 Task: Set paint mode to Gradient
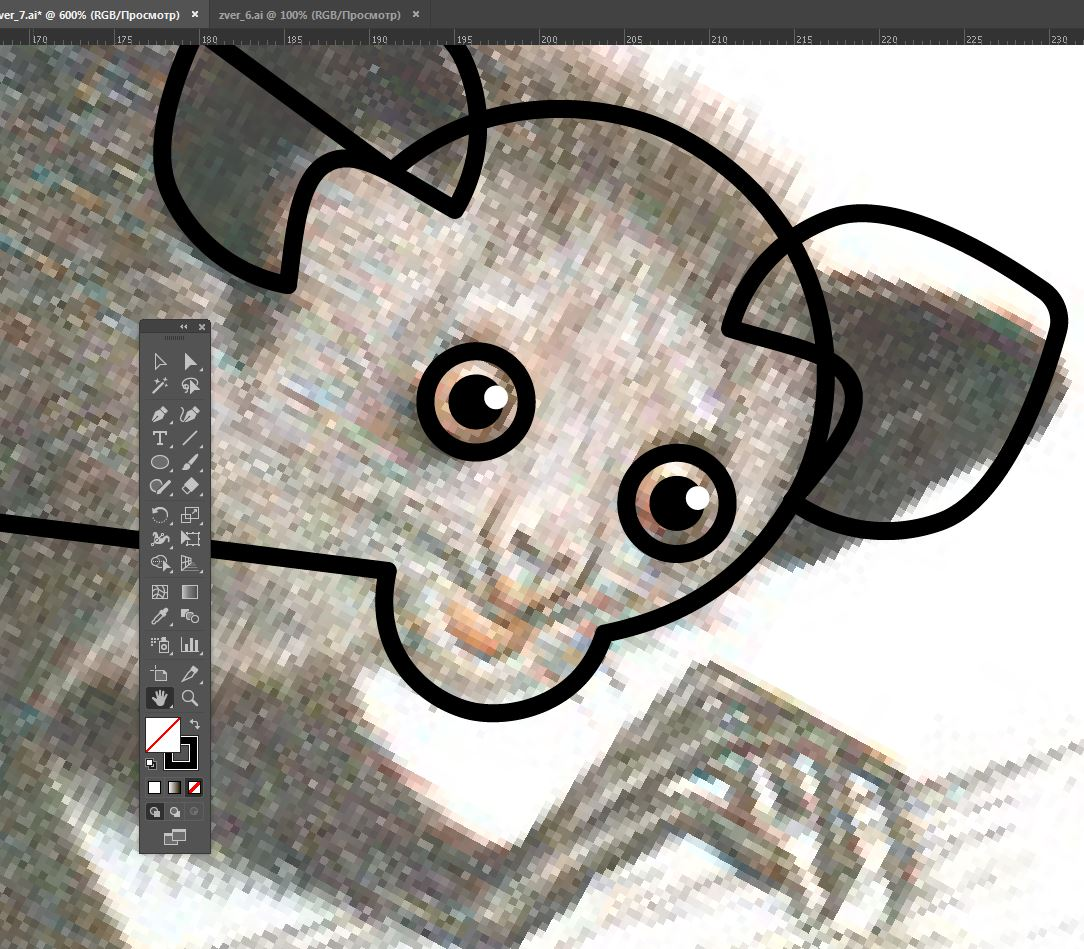coord(175,787)
